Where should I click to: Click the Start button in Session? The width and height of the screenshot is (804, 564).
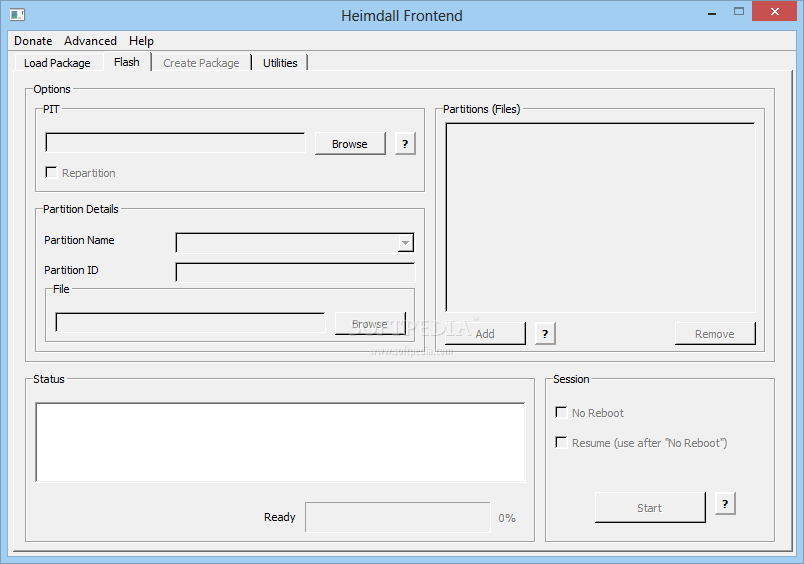click(x=650, y=508)
